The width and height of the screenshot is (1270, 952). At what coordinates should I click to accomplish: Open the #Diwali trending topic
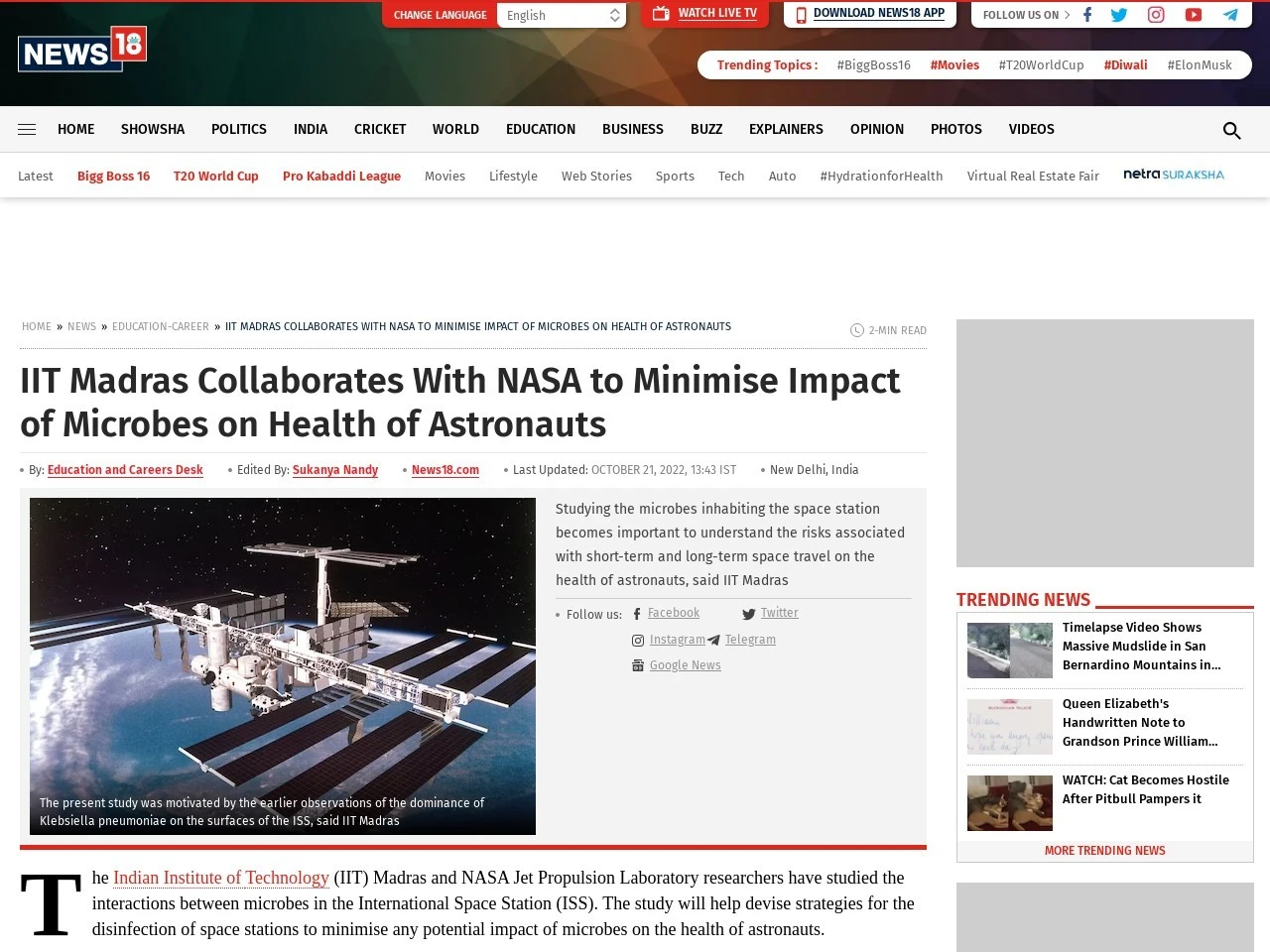coord(1125,64)
